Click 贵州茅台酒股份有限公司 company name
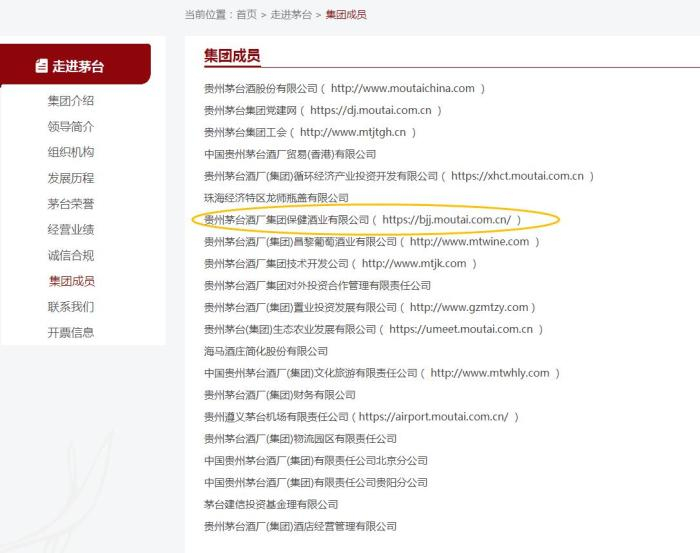This screenshot has height=553, width=700. coord(261,88)
